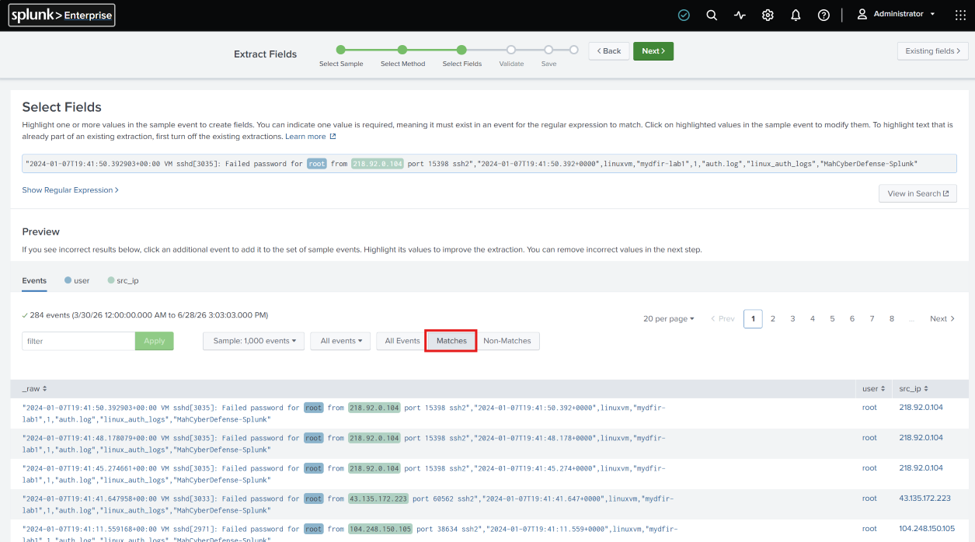Click the green Next button
This screenshot has height=542, width=975.
tap(653, 51)
